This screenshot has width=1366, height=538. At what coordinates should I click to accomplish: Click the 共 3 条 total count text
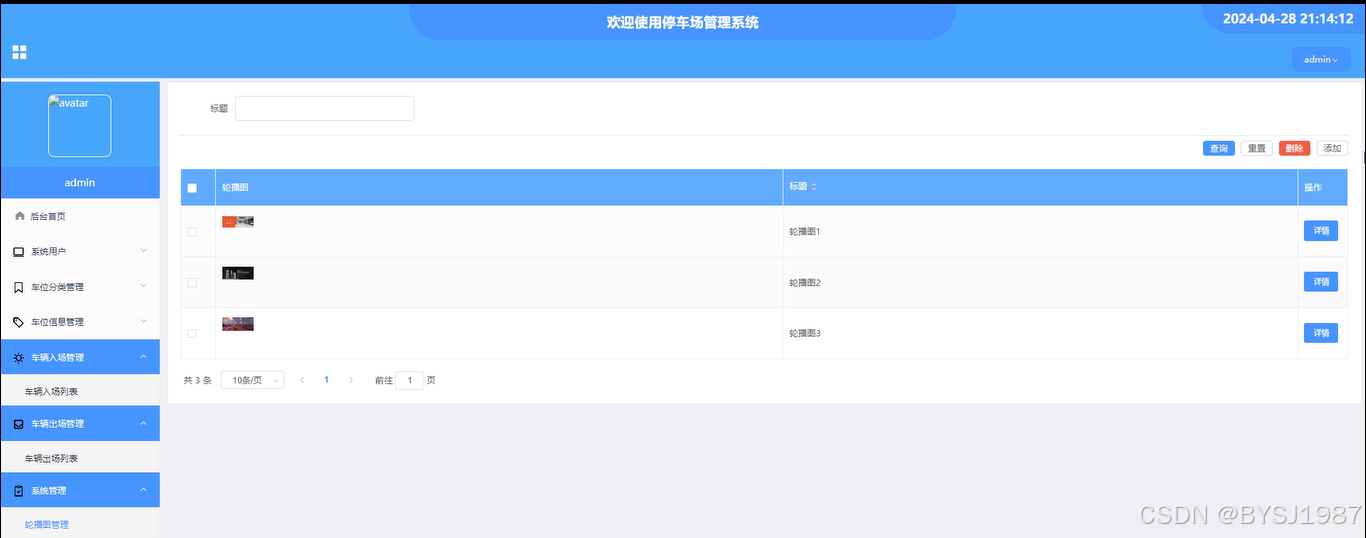click(198, 380)
